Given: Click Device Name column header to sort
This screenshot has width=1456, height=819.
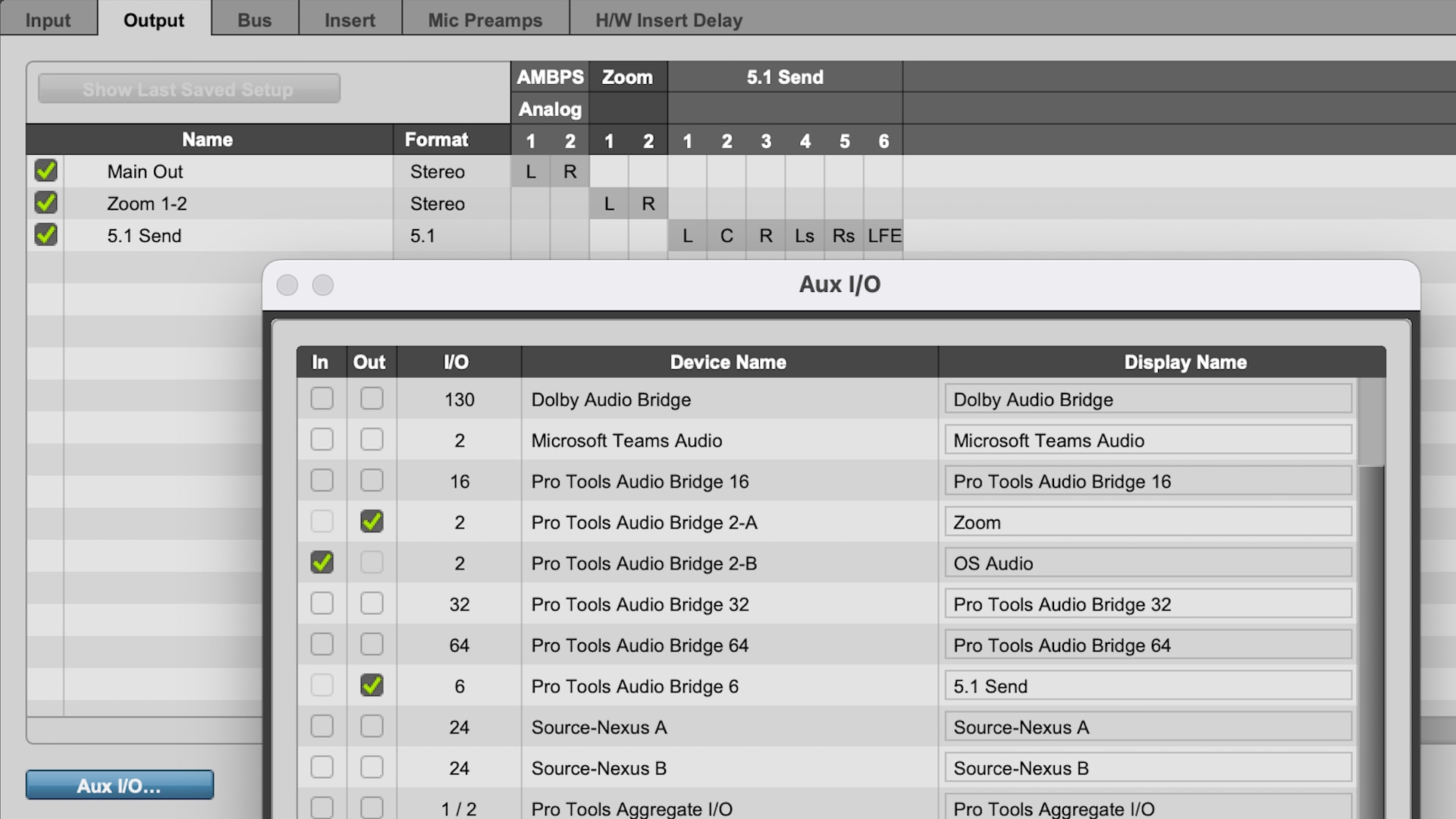Looking at the screenshot, I should 727,362.
